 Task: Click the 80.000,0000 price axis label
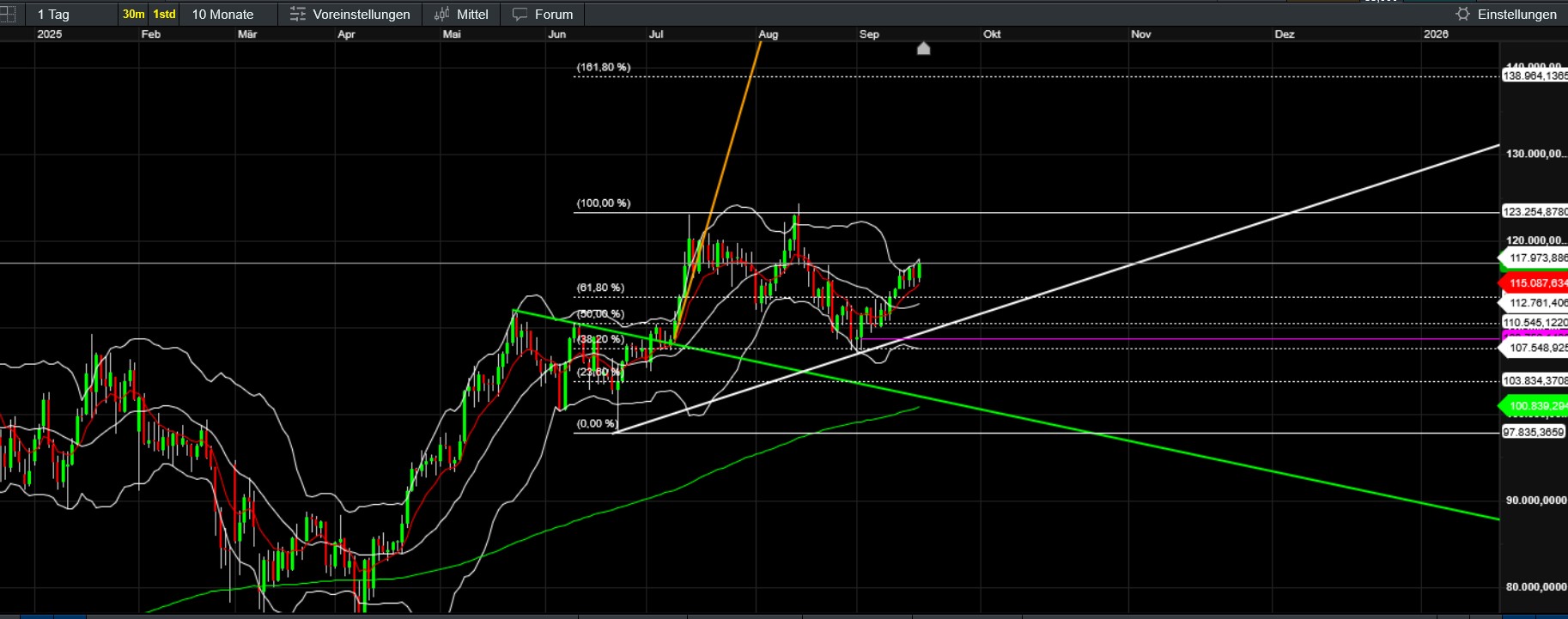[x=1536, y=587]
